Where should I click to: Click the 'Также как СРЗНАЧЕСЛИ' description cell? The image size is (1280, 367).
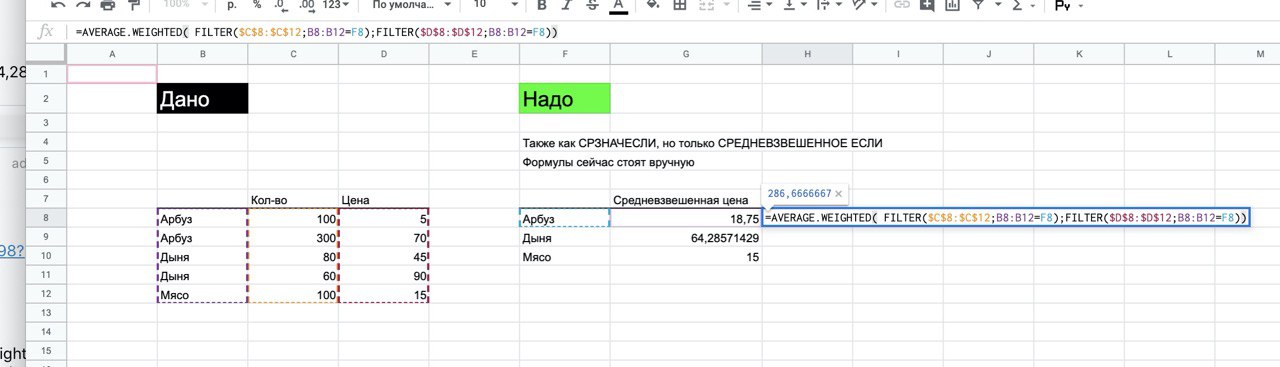click(x=702, y=143)
